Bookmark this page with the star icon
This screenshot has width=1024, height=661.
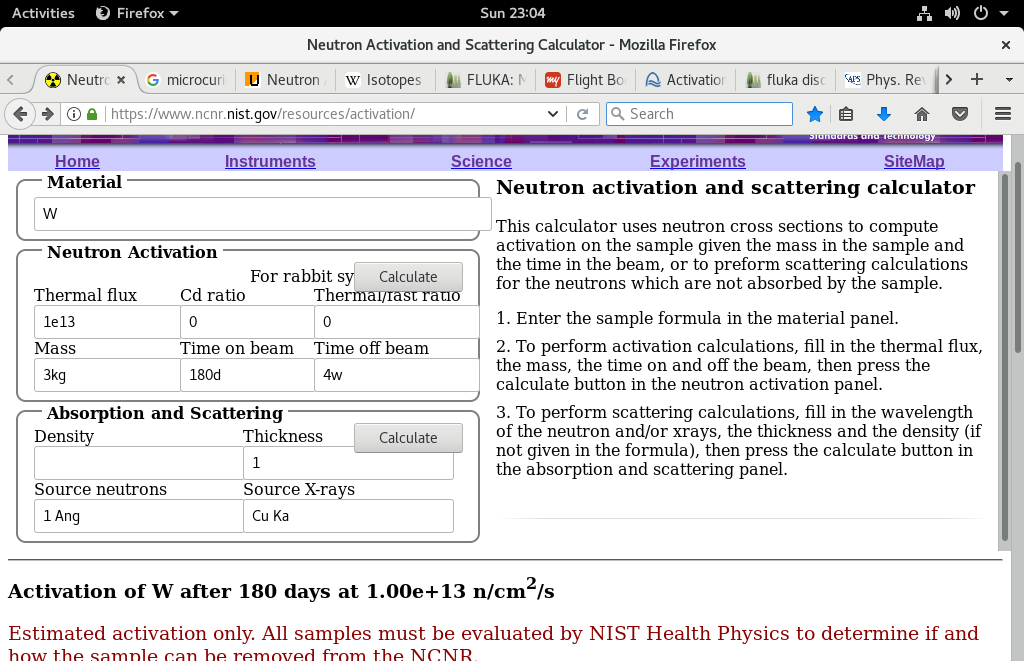click(814, 114)
